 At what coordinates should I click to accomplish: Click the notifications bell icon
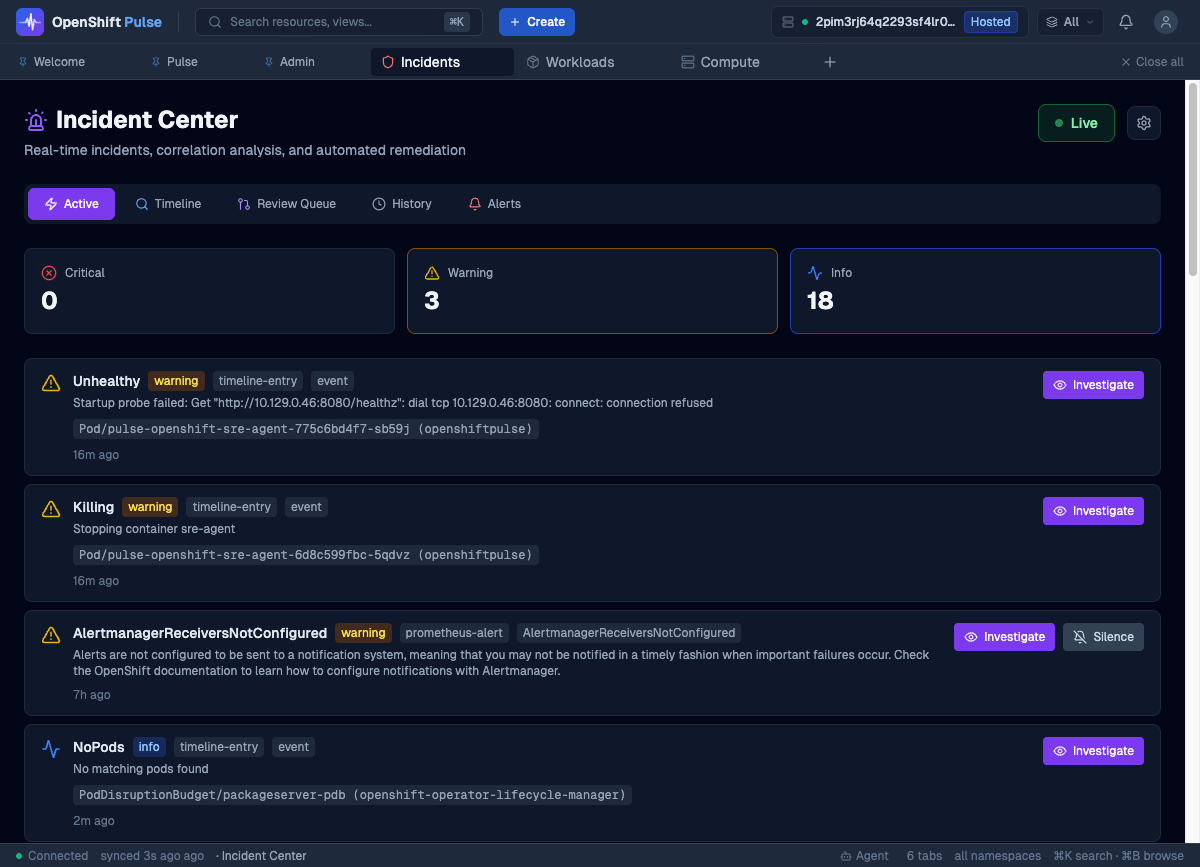point(1126,22)
